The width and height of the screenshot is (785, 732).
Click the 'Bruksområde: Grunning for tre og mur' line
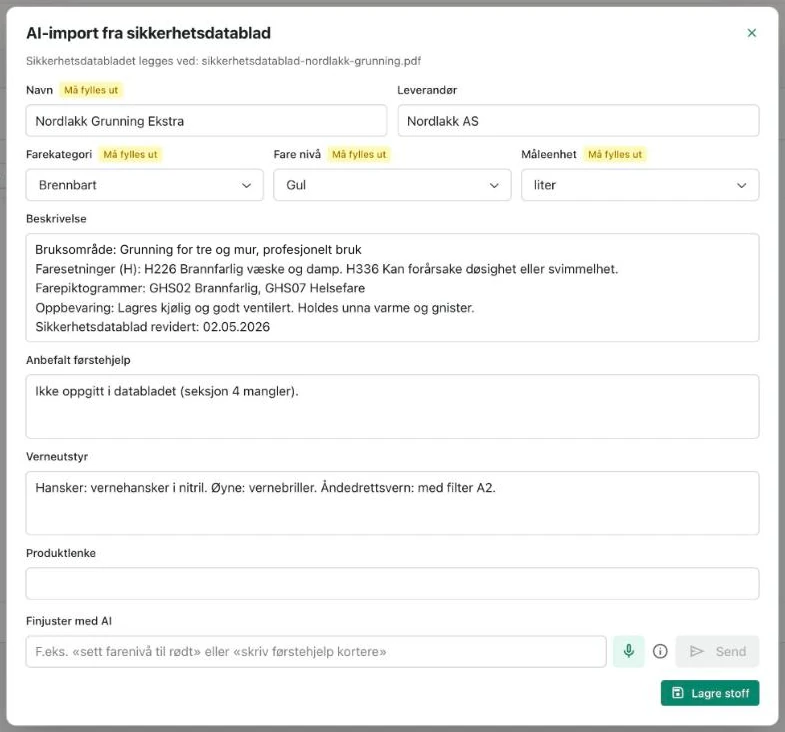198,249
